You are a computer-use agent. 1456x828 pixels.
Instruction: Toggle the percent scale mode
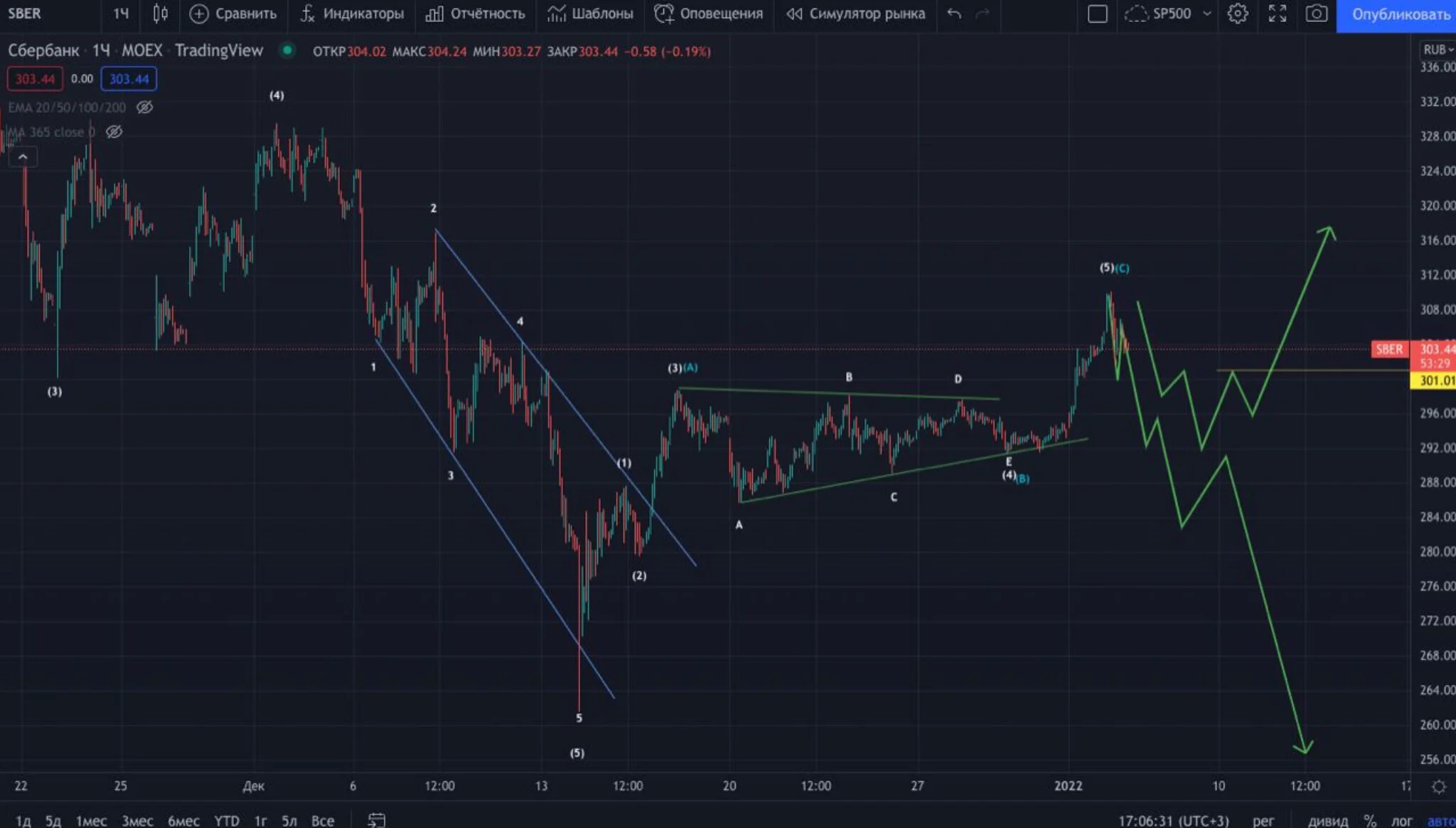1370,820
